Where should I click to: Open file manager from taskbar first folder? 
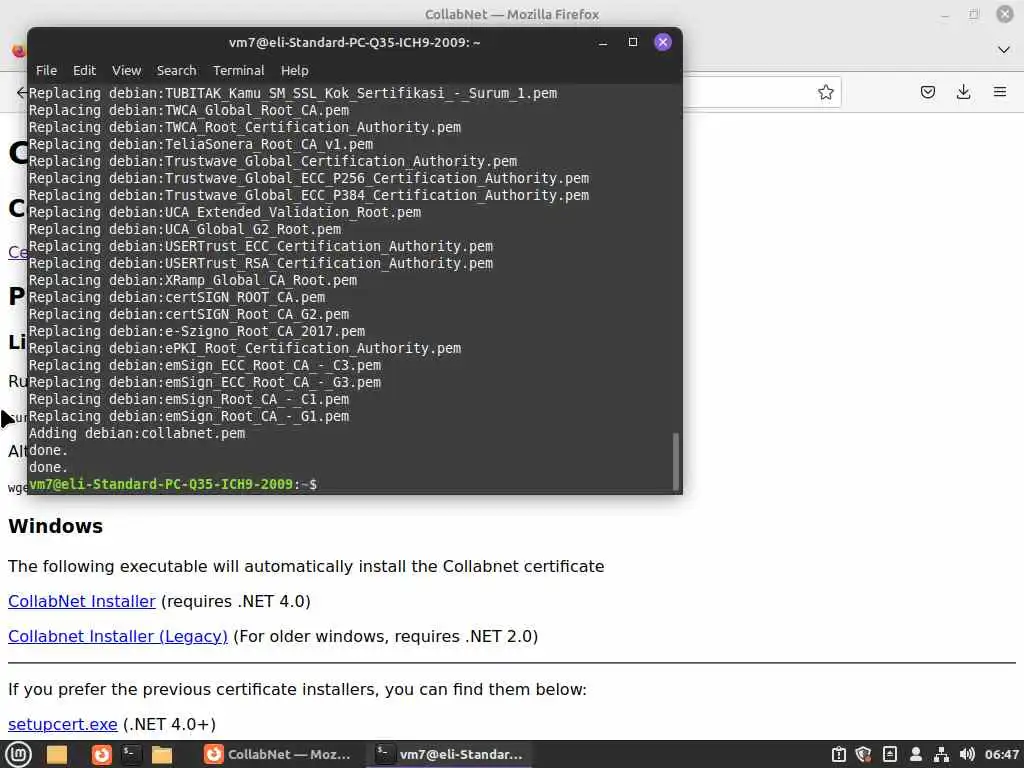(x=57, y=754)
